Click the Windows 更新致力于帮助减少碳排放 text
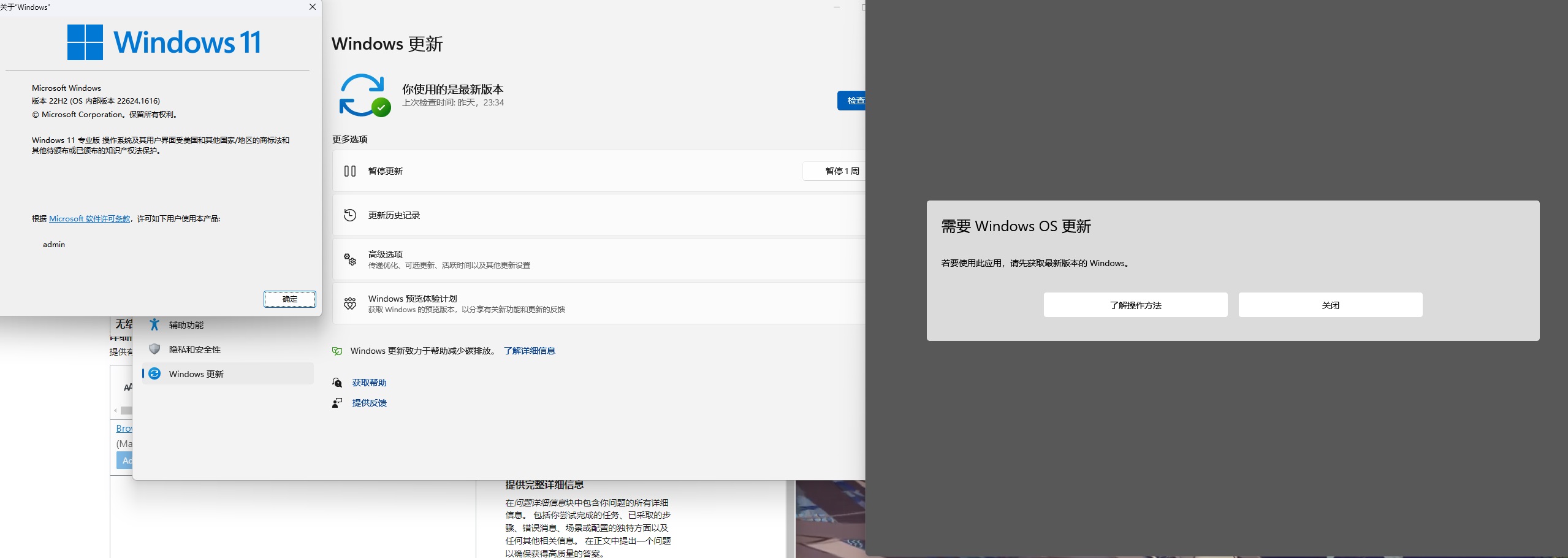 pyautogui.click(x=423, y=351)
